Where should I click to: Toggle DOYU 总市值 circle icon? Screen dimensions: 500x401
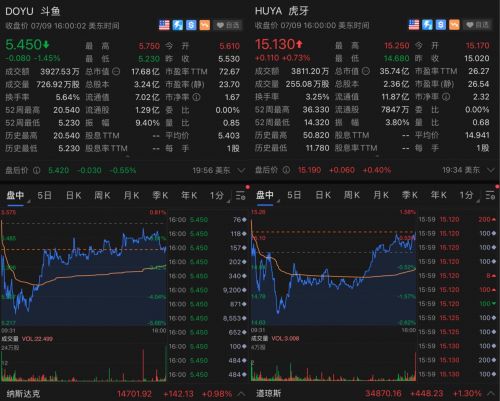point(116,71)
